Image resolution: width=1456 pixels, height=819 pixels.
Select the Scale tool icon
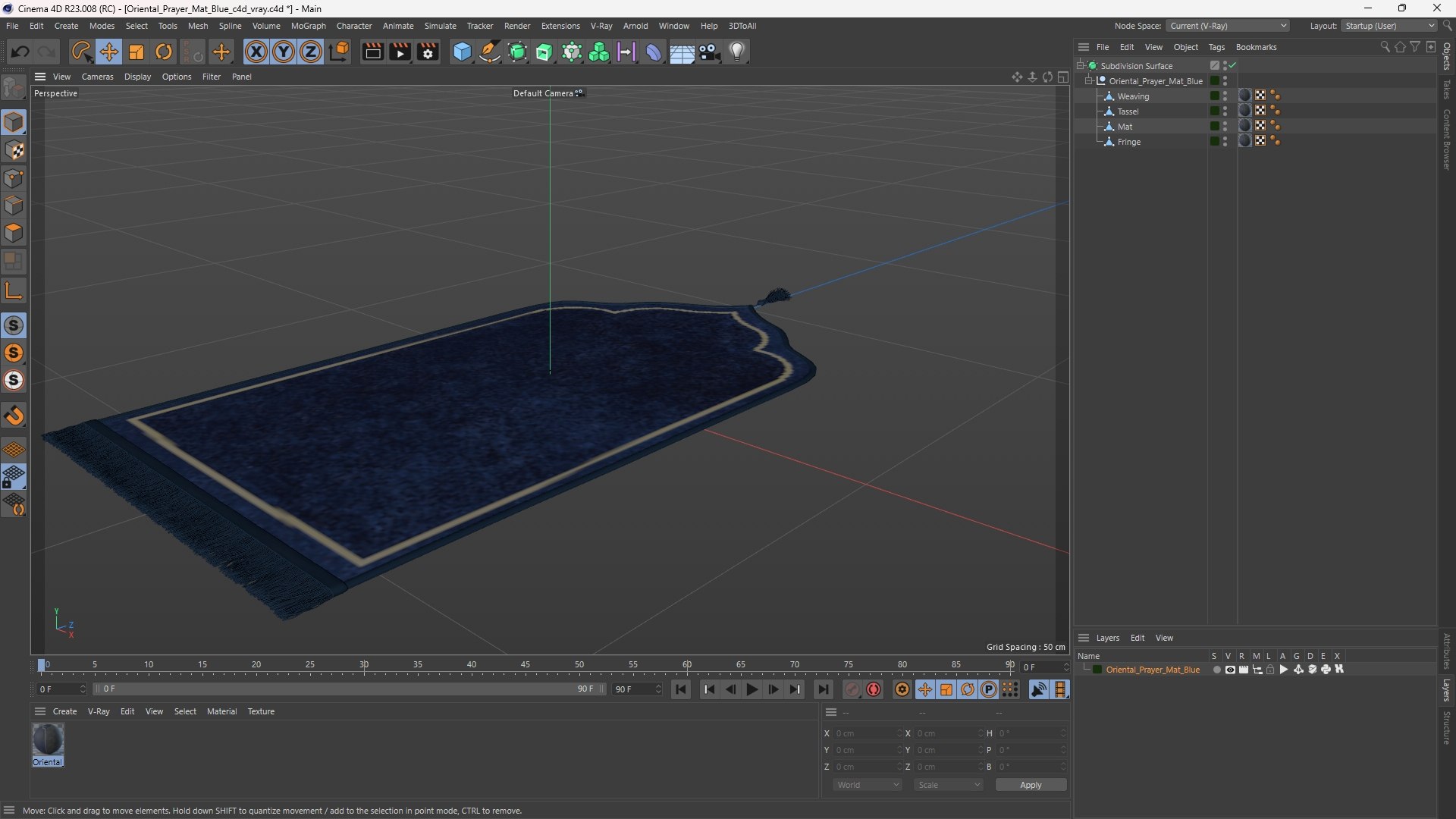(x=136, y=52)
